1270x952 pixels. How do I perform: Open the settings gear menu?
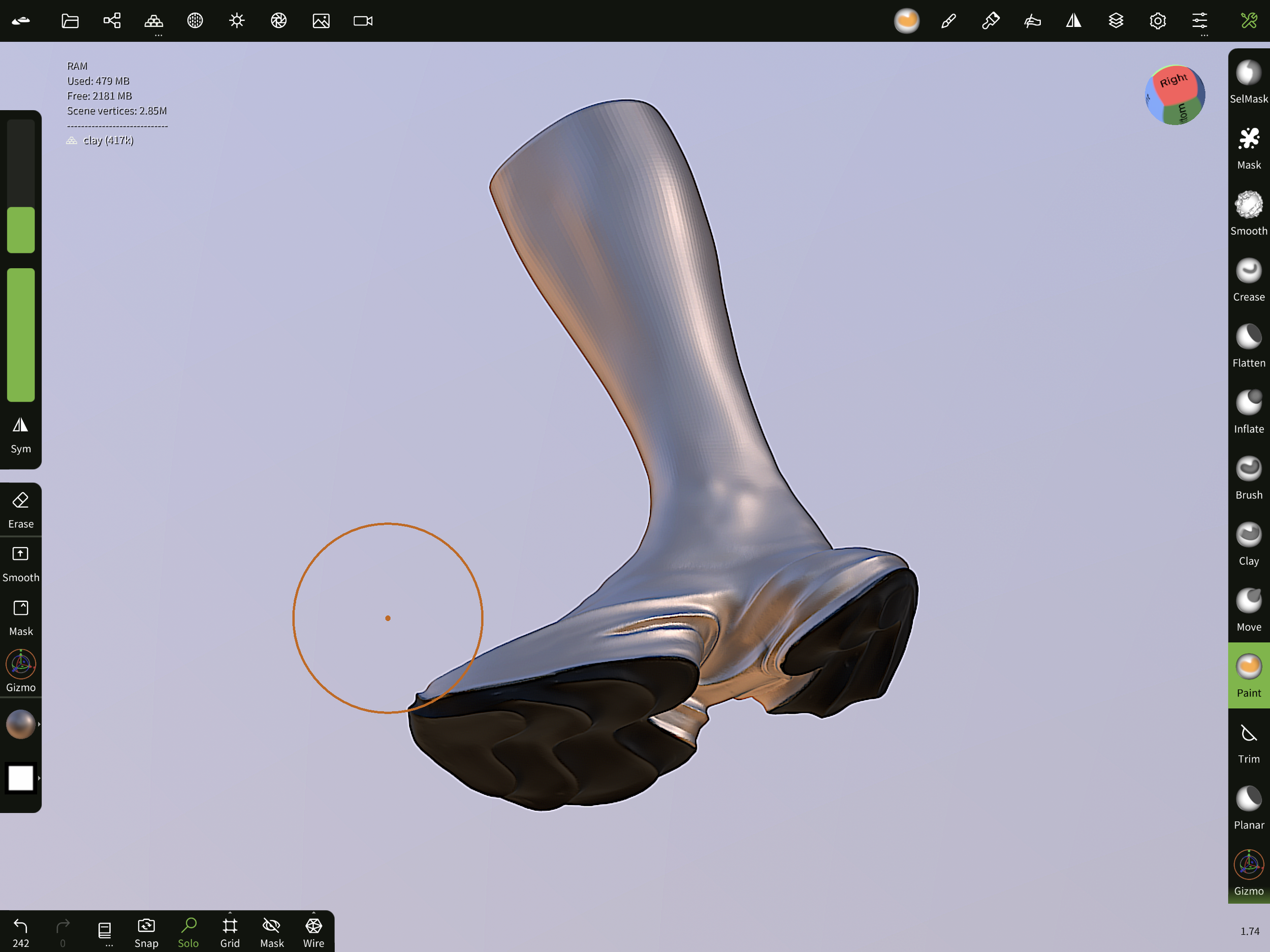point(1157,21)
